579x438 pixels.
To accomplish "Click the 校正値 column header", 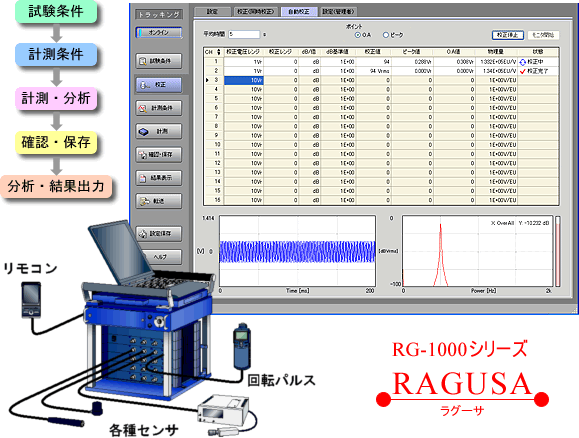I will pos(373,52).
